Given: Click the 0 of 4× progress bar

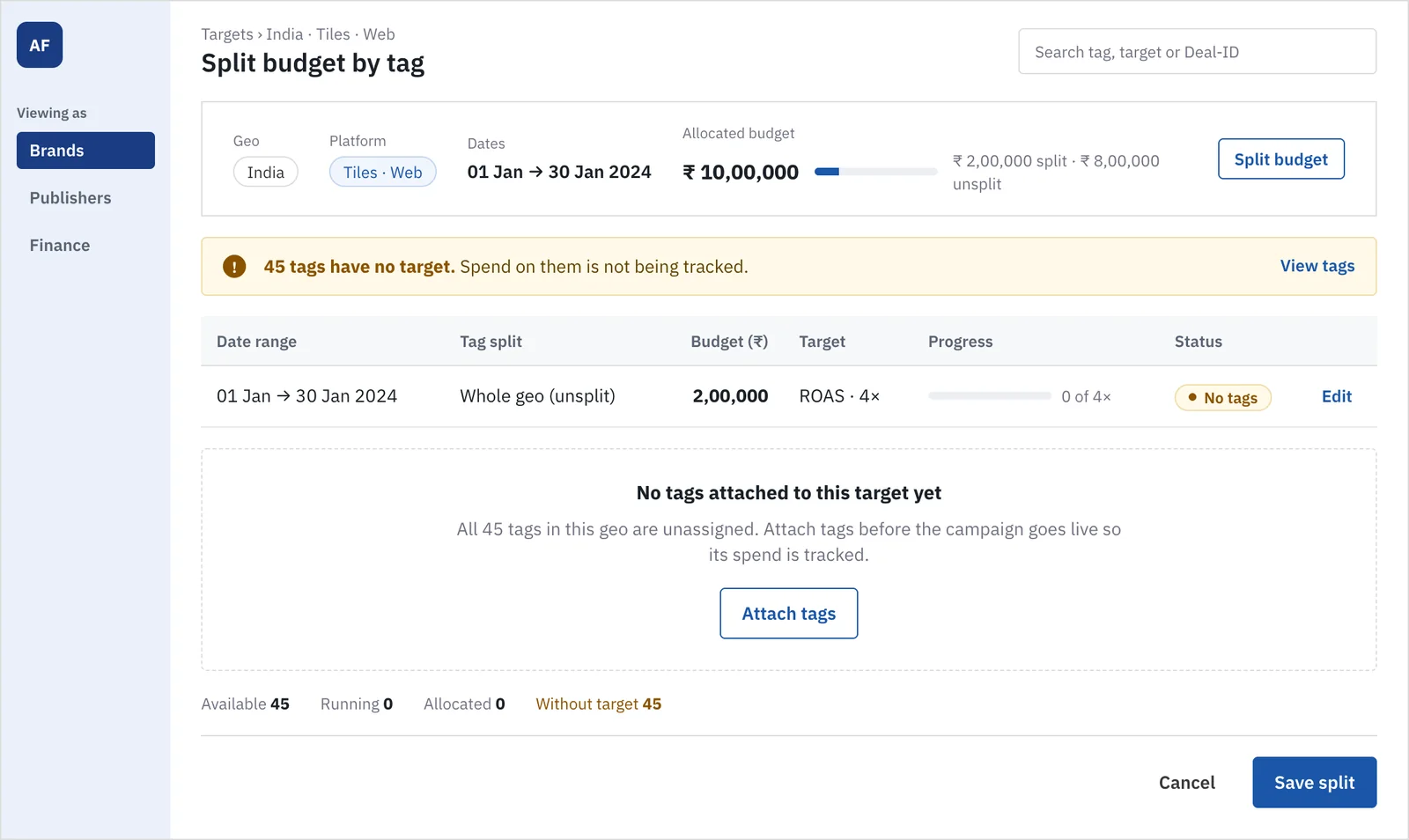Looking at the screenshot, I should [x=990, y=396].
